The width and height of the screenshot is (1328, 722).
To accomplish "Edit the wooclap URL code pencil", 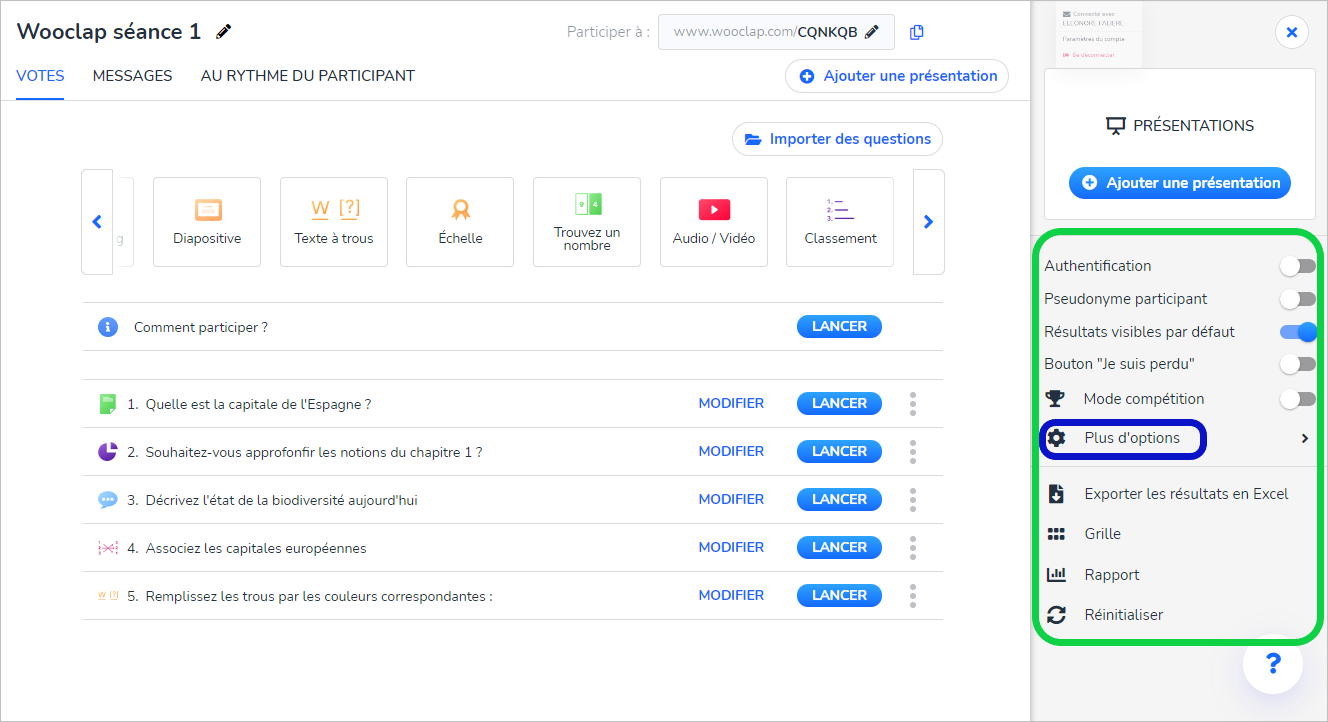I will (x=872, y=32).
